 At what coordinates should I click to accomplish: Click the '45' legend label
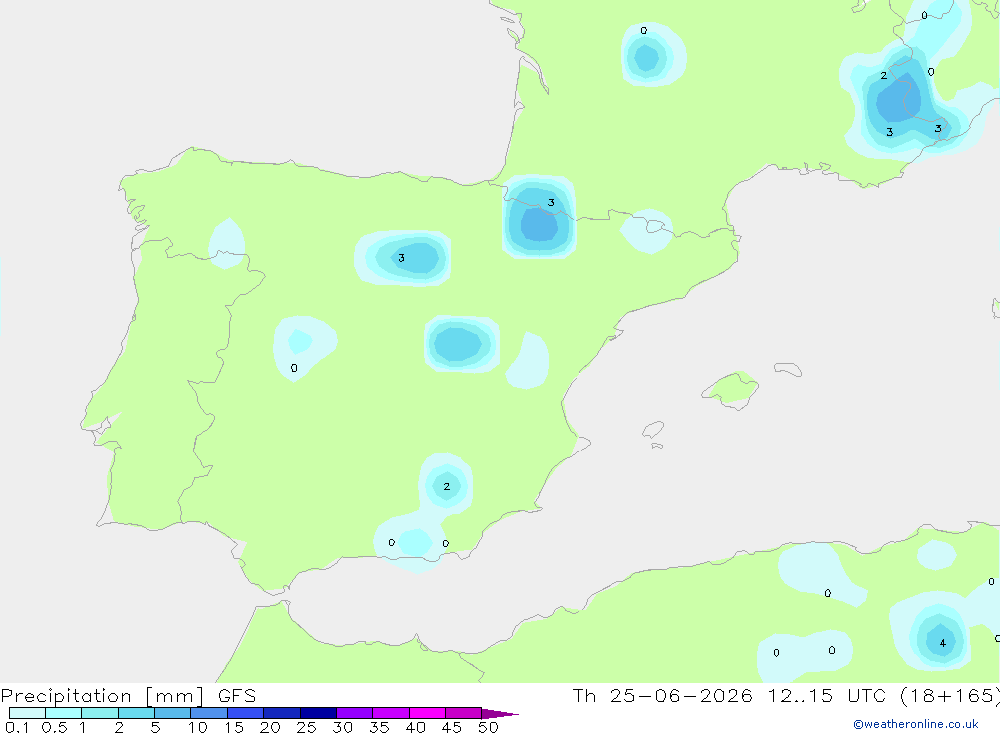click(x=452, y=727)
